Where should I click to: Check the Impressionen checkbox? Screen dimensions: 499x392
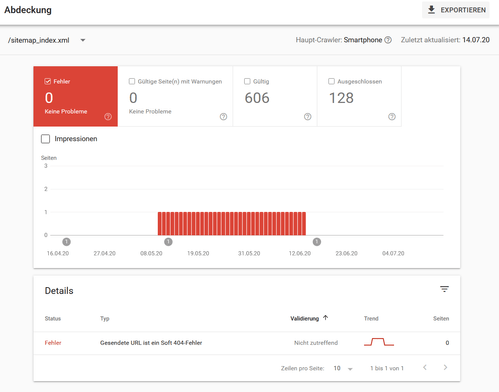tap(45, 139)
